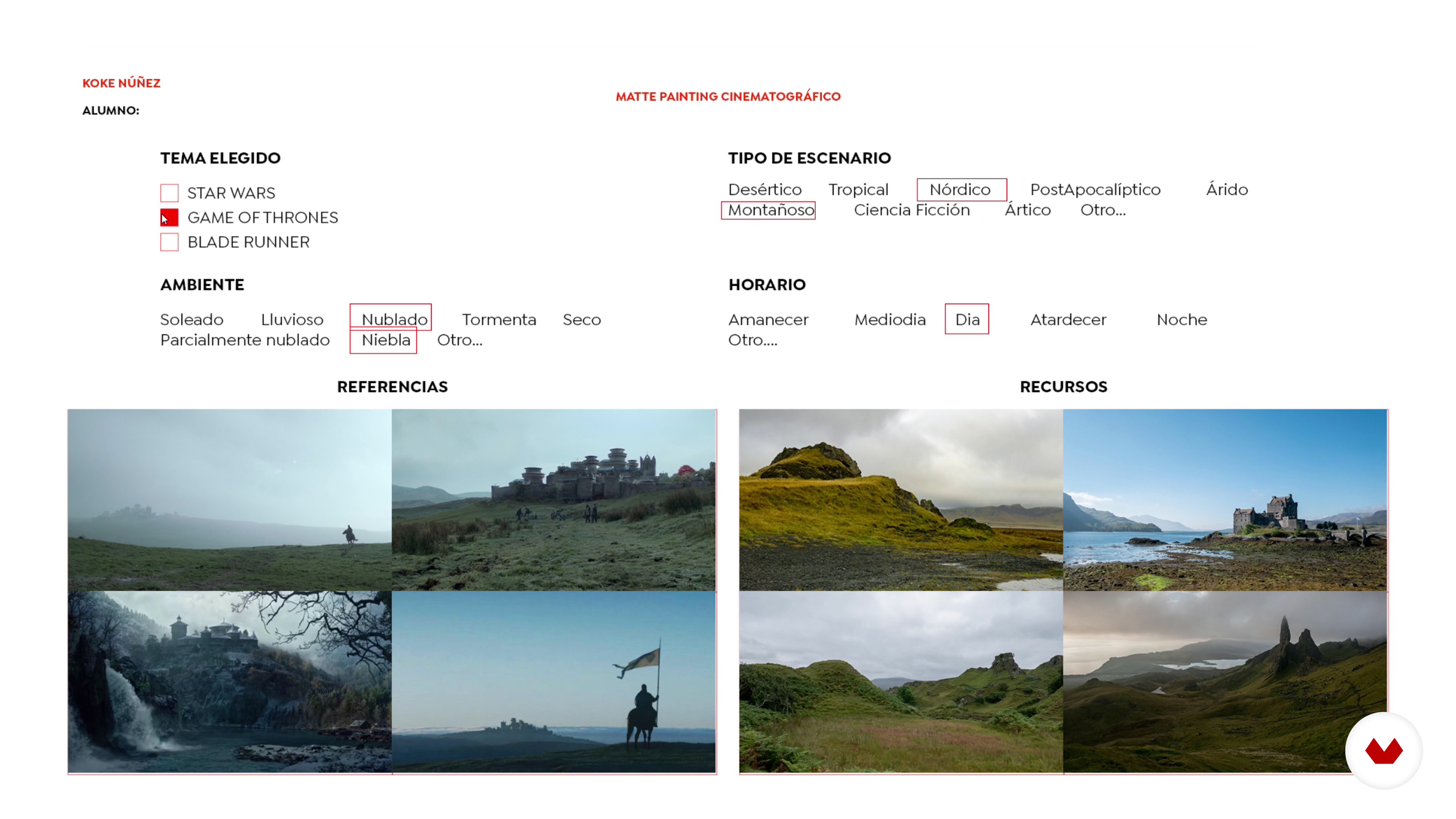Select the boxed Montañoso scenario option
The width and height of the screenshot is (1456, 819).
769,210
